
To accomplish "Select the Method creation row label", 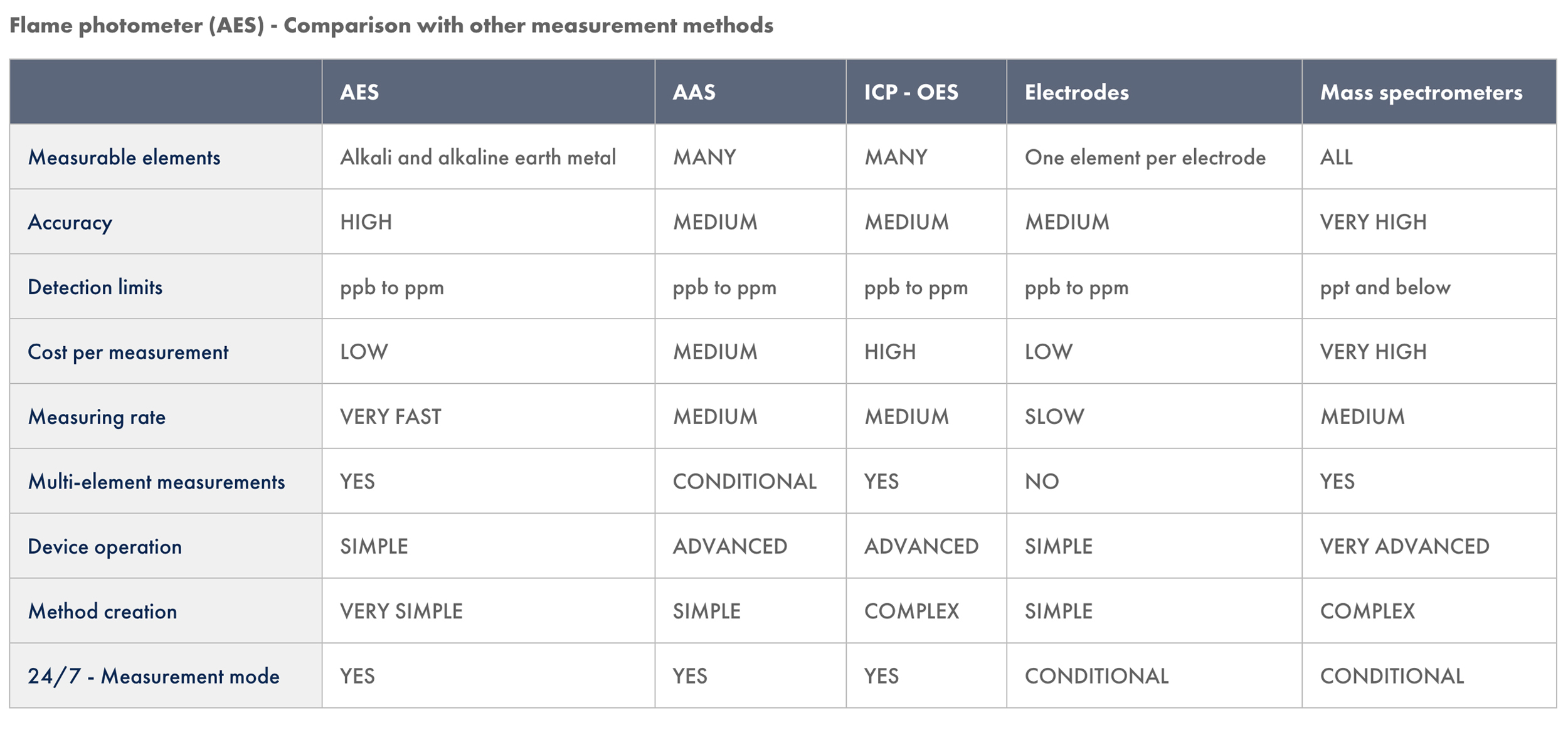I will [103, 611].
